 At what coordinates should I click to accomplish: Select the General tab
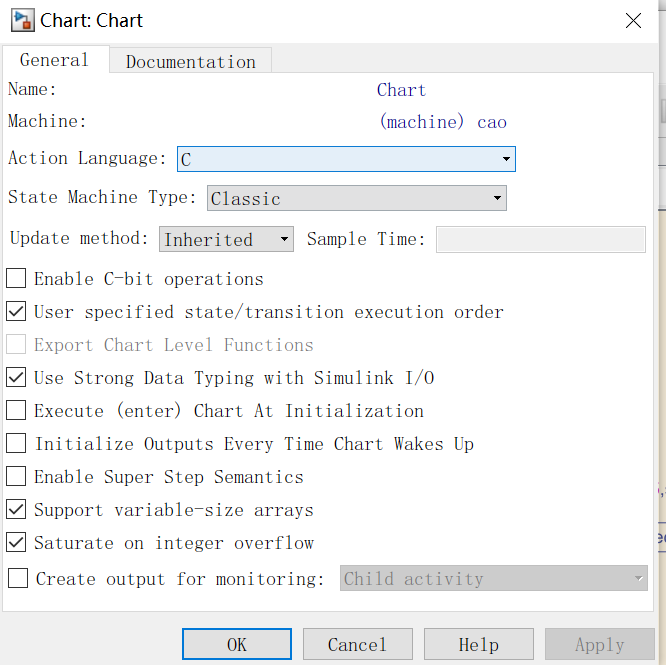[54, 60]
